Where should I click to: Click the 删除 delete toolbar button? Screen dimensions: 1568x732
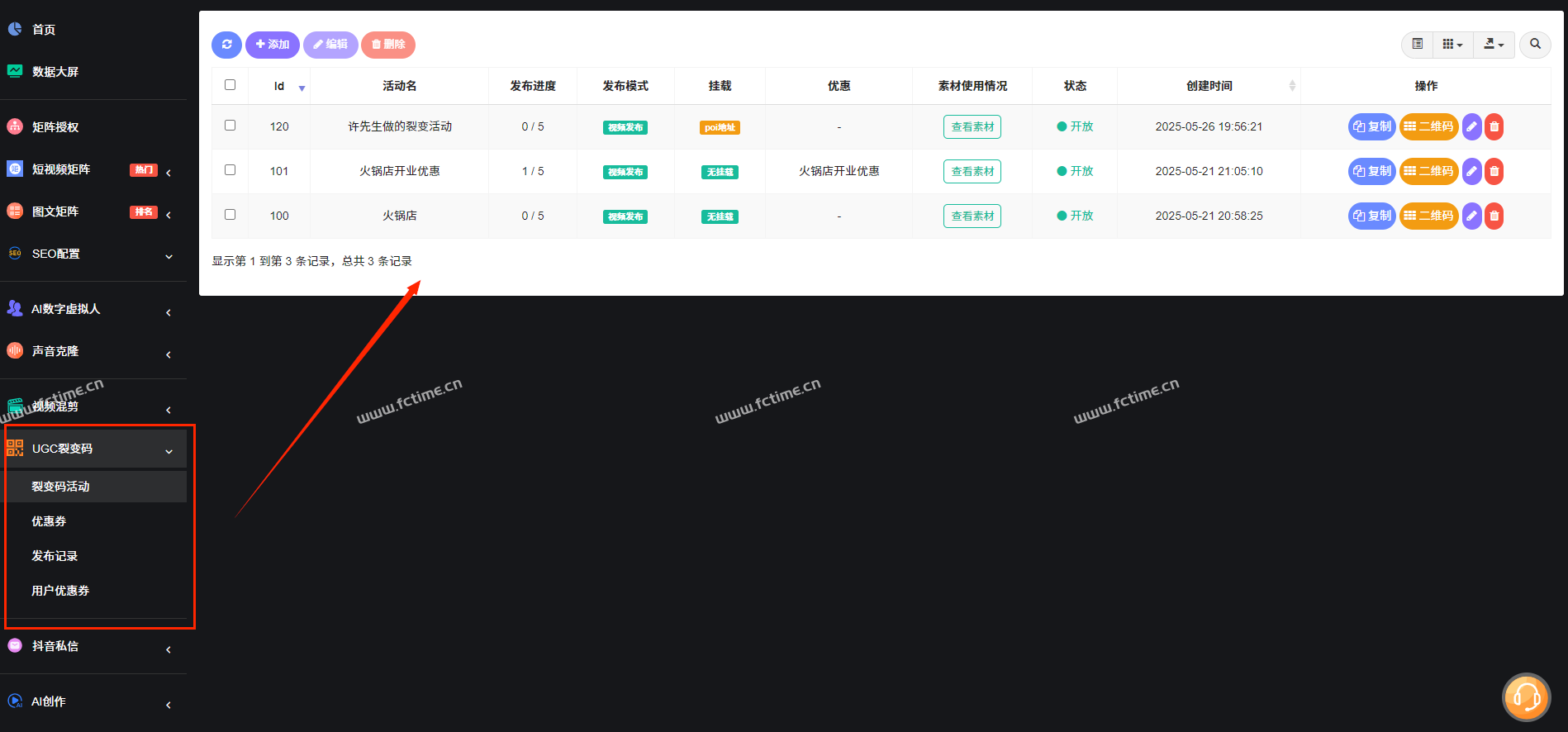point(388,45)
